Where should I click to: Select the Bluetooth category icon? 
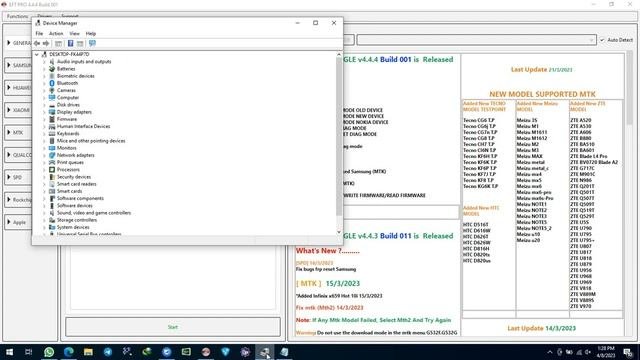(x=52, y=83)
